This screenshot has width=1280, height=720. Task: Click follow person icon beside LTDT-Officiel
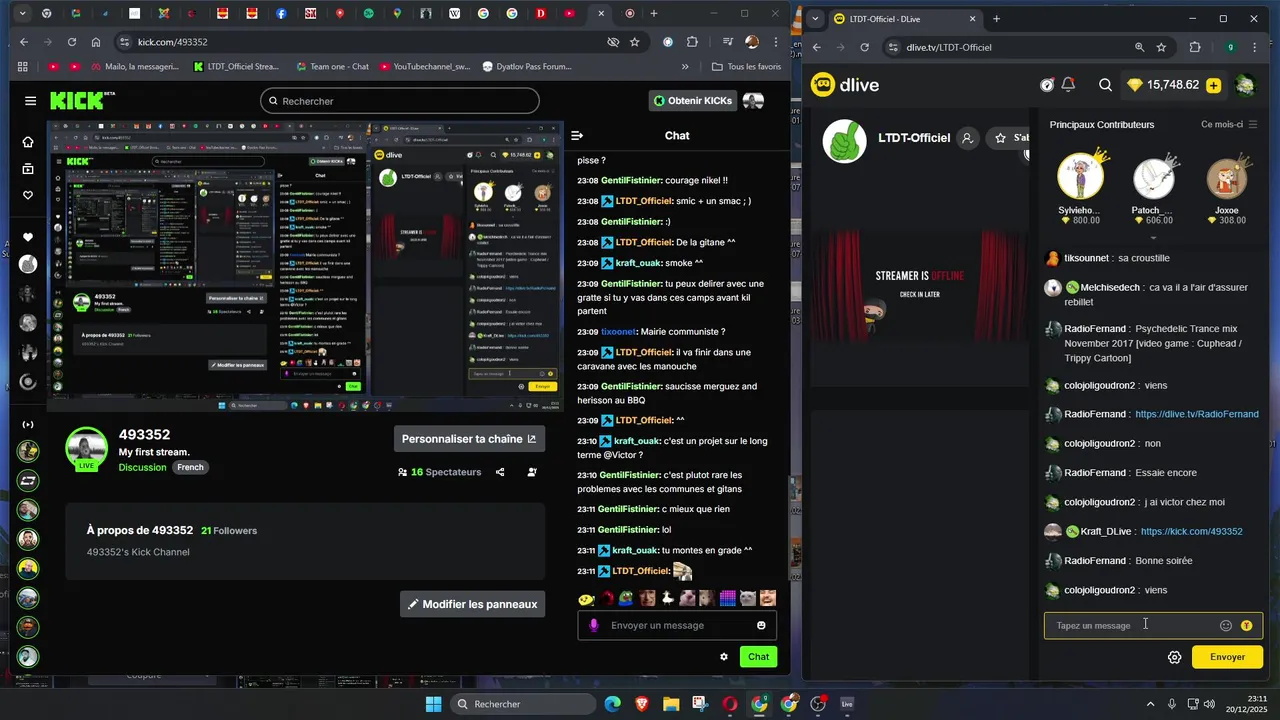(967, 138)
